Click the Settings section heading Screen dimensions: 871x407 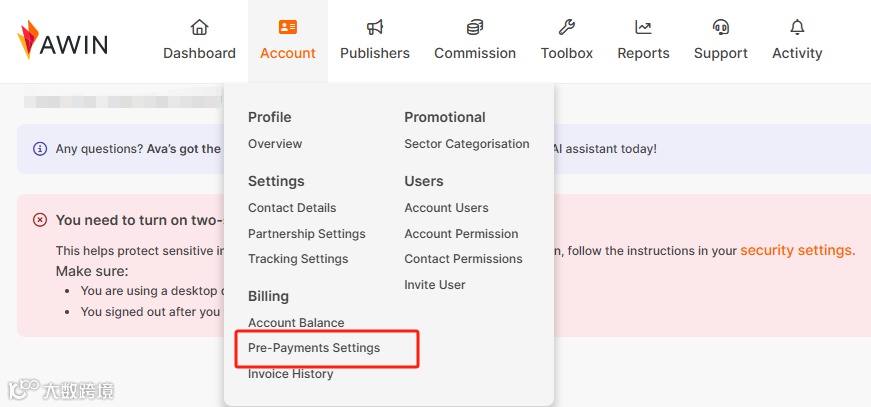point(276,182)
